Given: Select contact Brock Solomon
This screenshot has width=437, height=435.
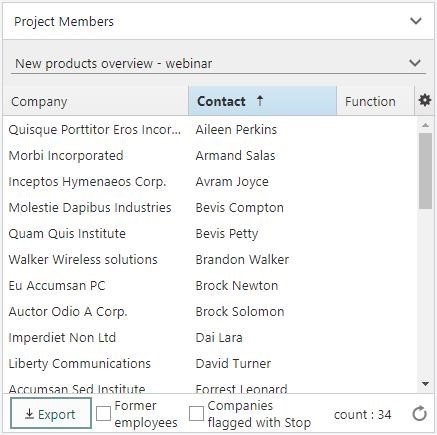Looking at the screenshot, I should point(240,312).
